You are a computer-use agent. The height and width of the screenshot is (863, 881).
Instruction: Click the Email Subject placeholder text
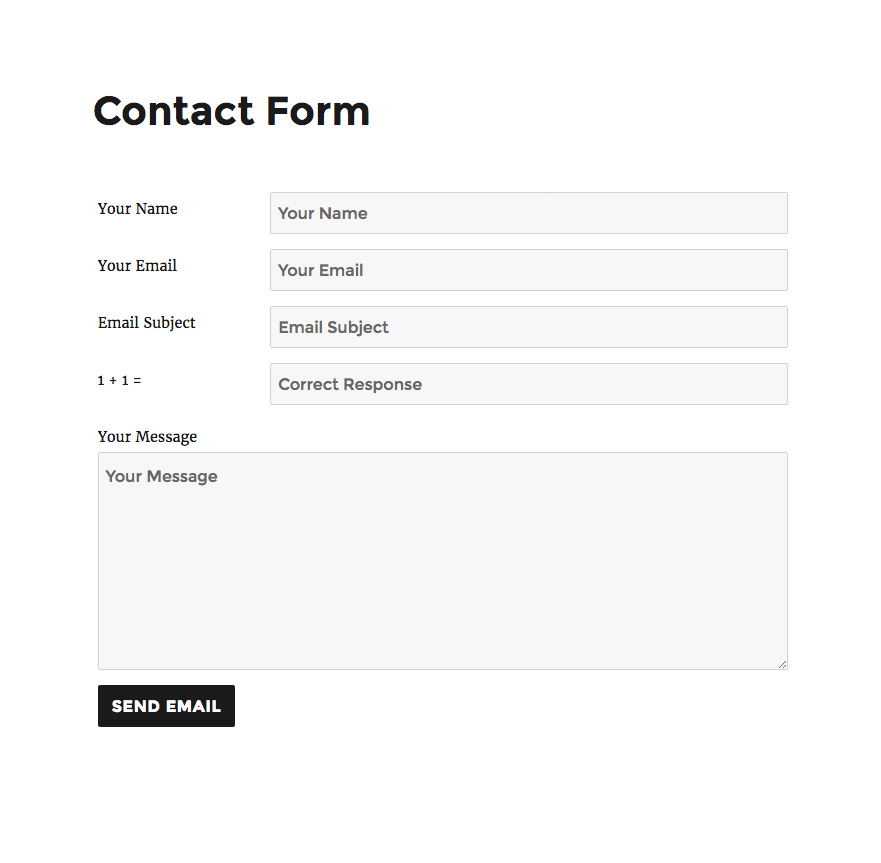click(333, 327)
